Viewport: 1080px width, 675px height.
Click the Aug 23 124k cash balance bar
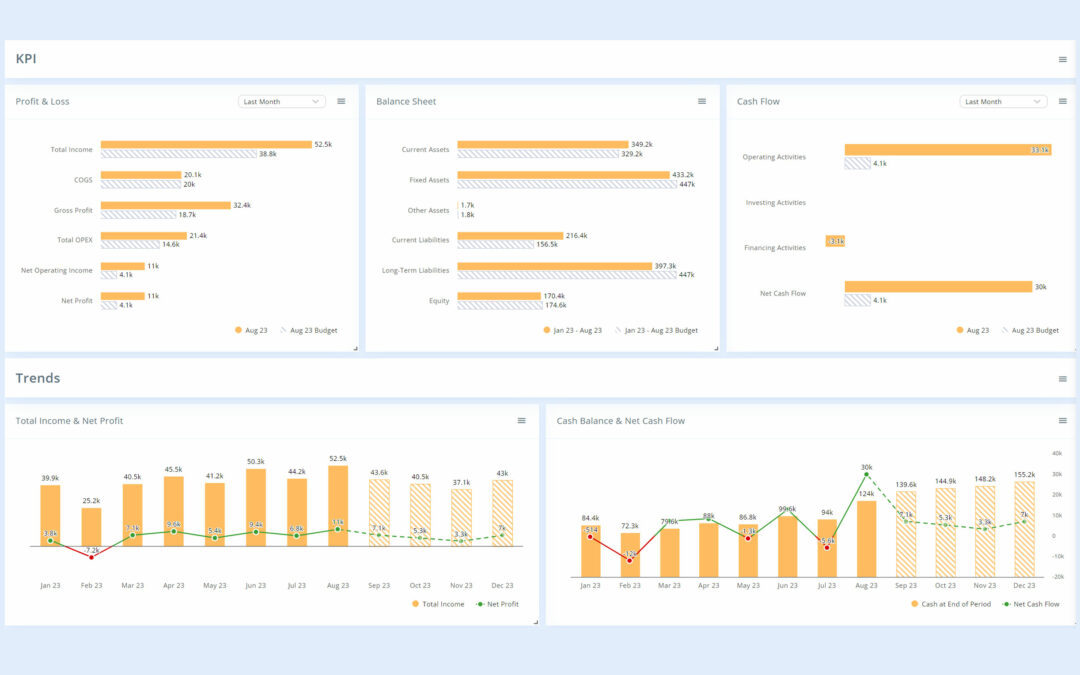(x=866, y=539)
